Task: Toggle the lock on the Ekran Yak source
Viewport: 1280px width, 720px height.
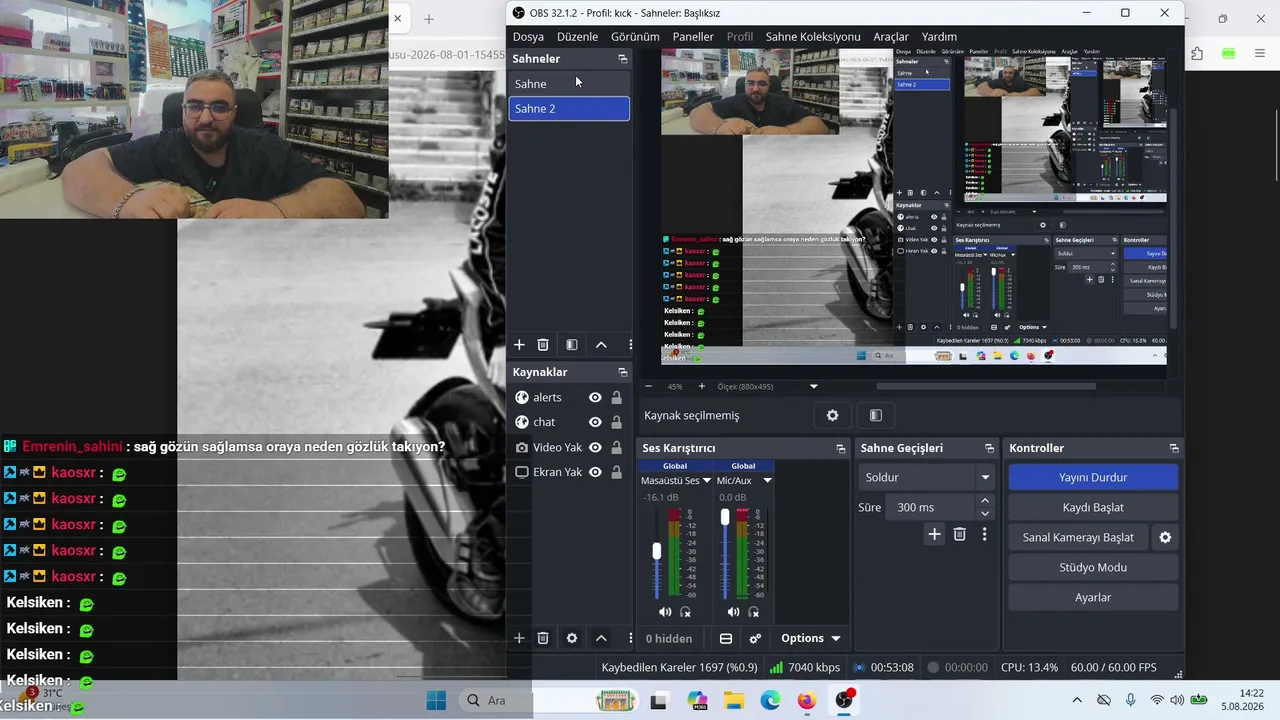Action: [617, 472]
